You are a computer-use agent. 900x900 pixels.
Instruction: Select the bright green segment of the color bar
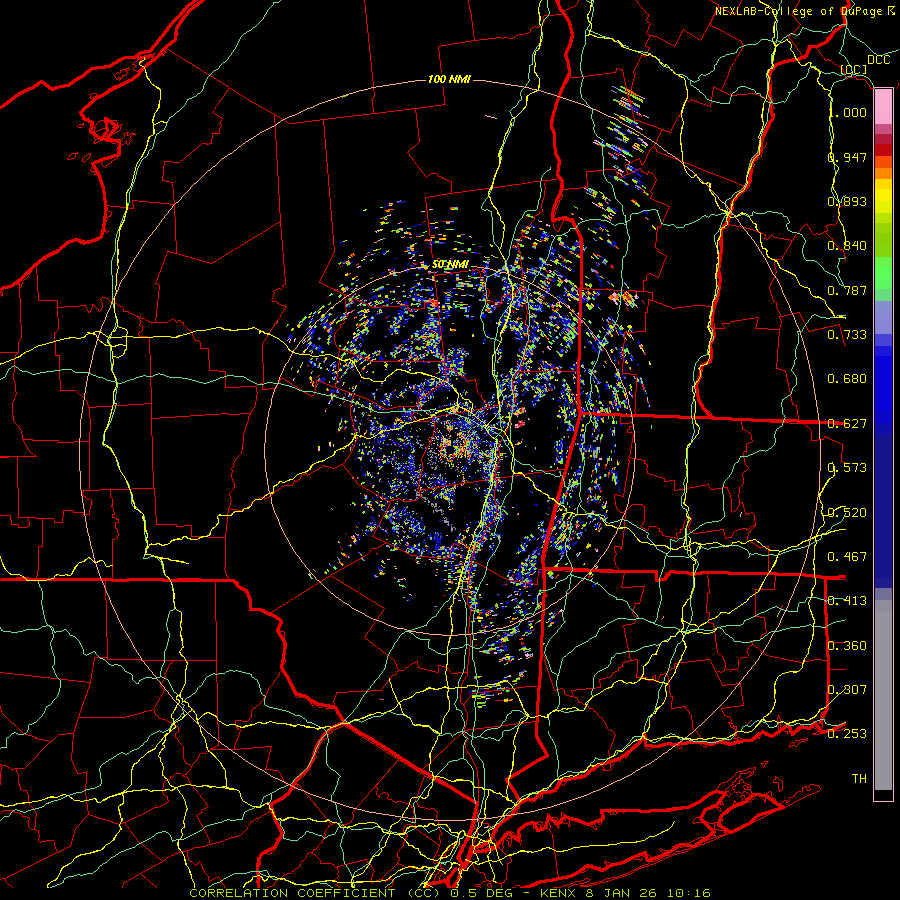coord(883,273)
